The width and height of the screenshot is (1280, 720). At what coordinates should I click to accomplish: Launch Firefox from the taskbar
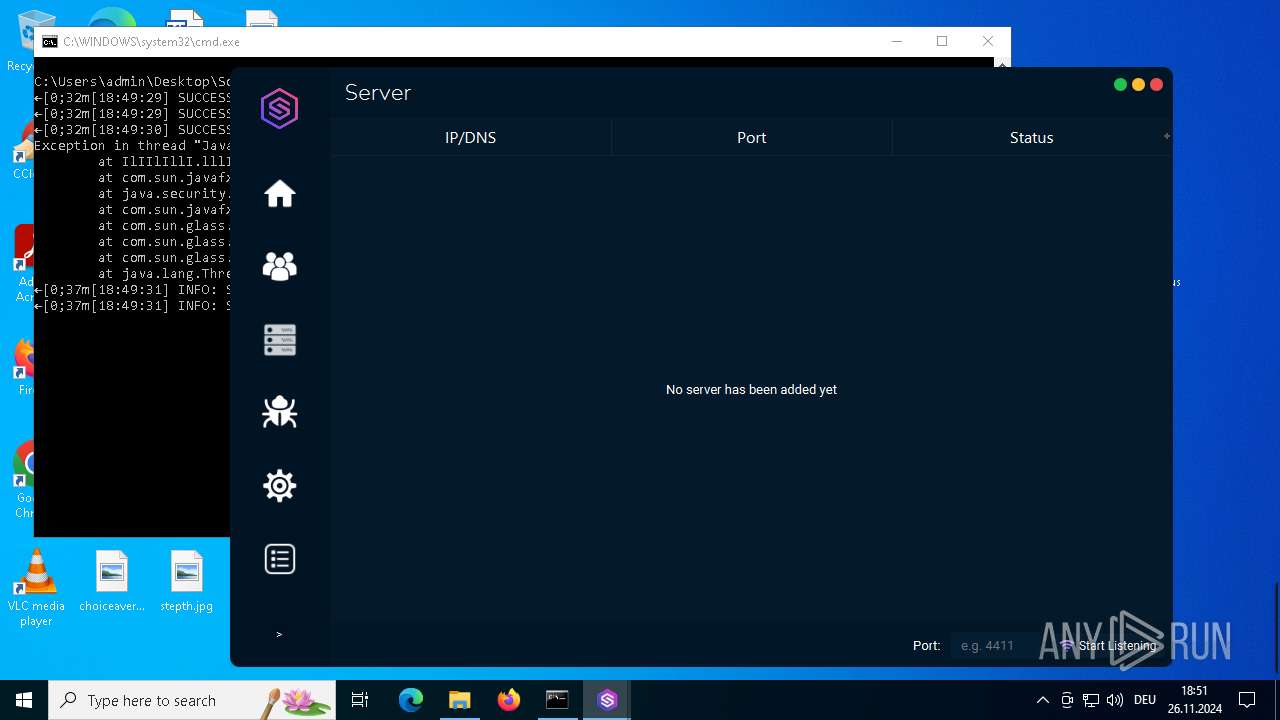tap(509, 700)
